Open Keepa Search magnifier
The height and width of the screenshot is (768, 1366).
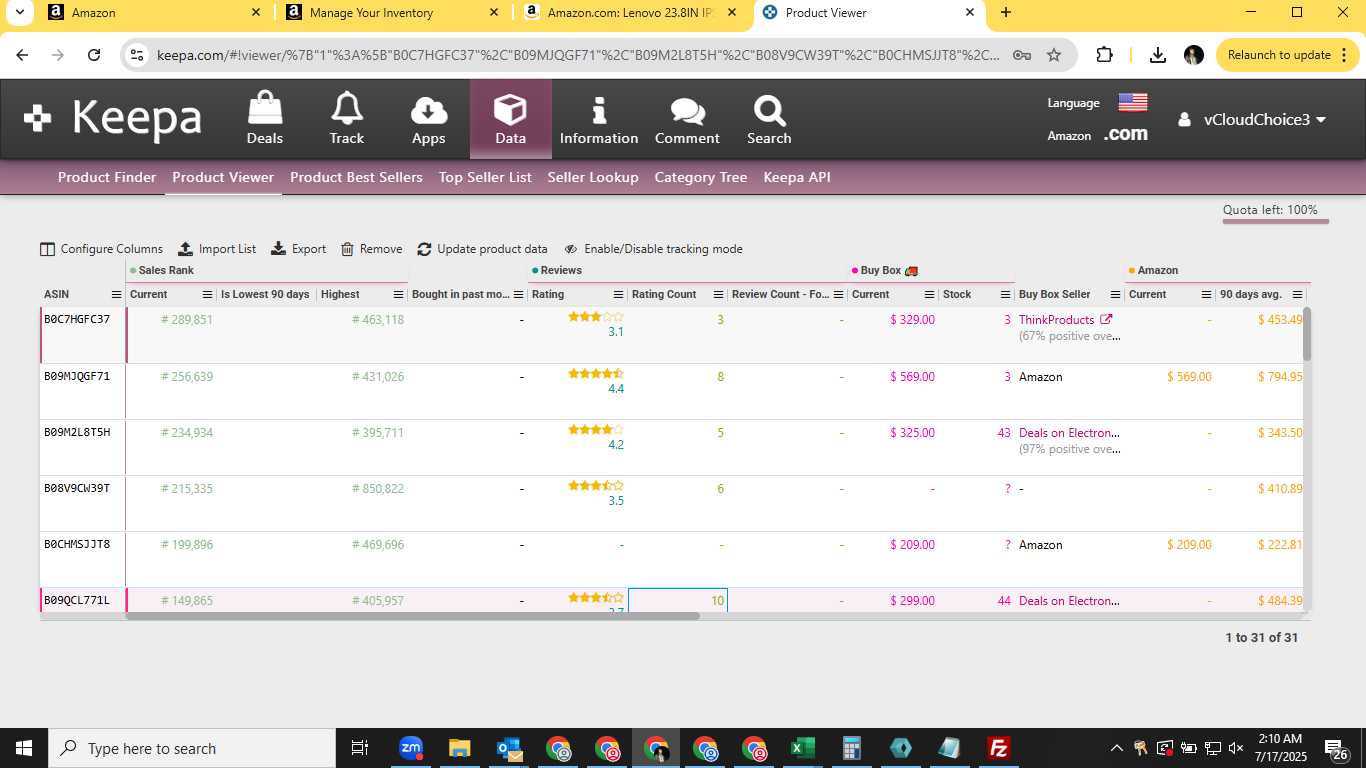tap(769, 119)
